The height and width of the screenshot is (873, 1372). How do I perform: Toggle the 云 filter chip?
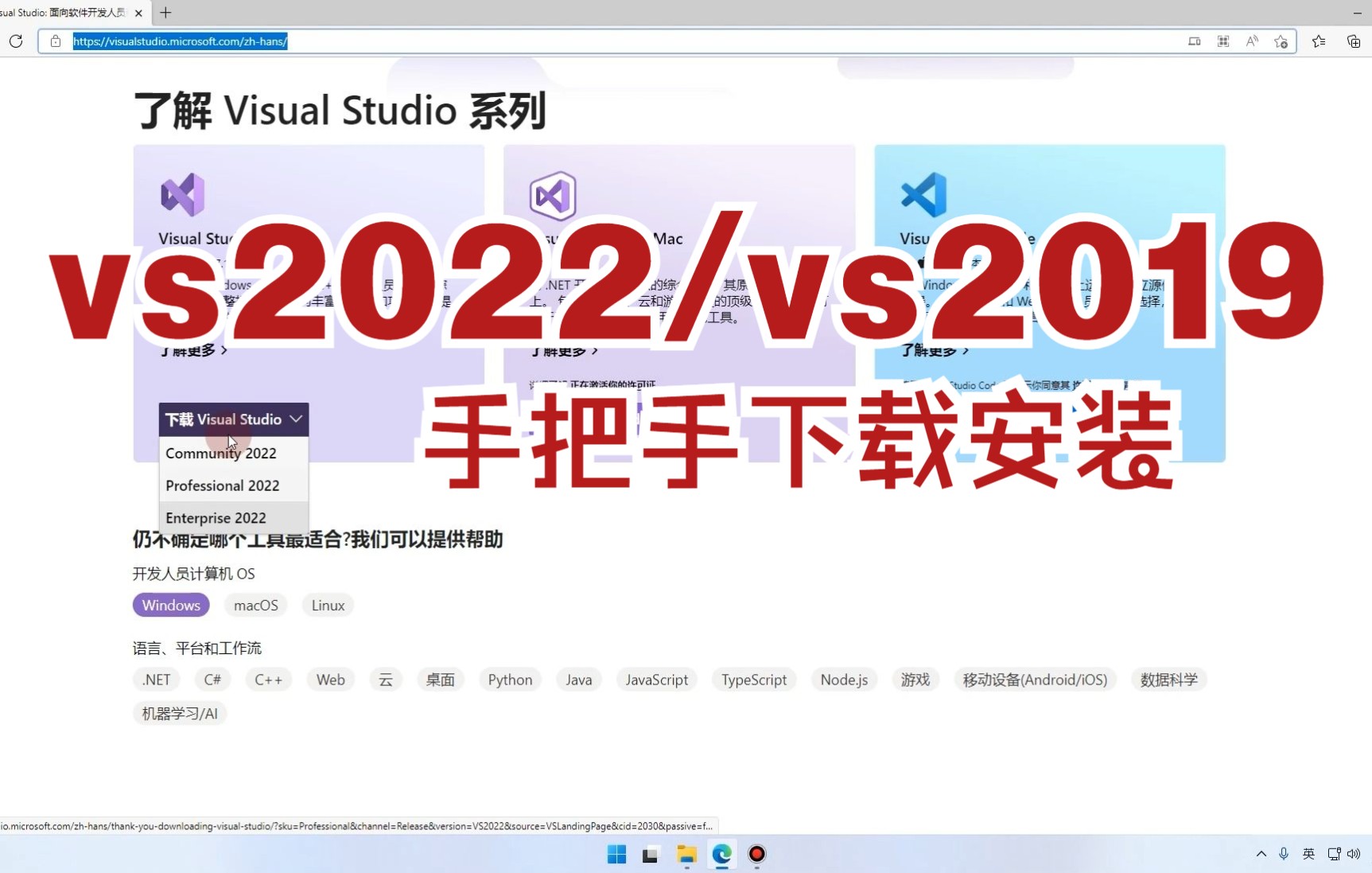coord(386,680)
